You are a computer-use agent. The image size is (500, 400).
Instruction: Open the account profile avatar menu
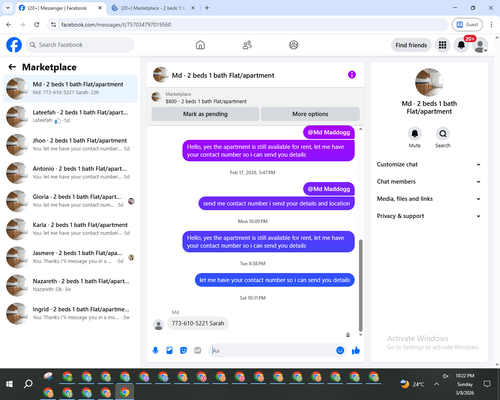[x=480, y=45]
